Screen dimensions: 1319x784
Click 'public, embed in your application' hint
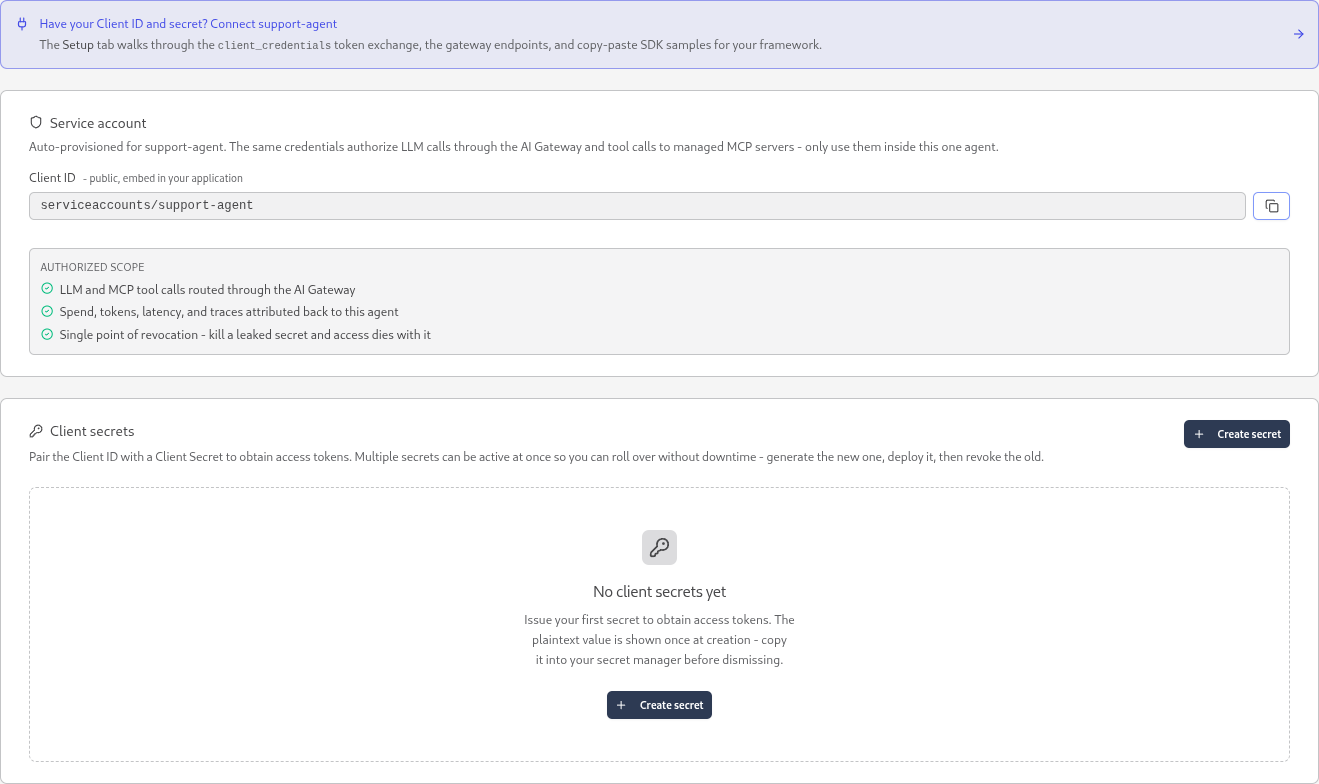(164, 178)
